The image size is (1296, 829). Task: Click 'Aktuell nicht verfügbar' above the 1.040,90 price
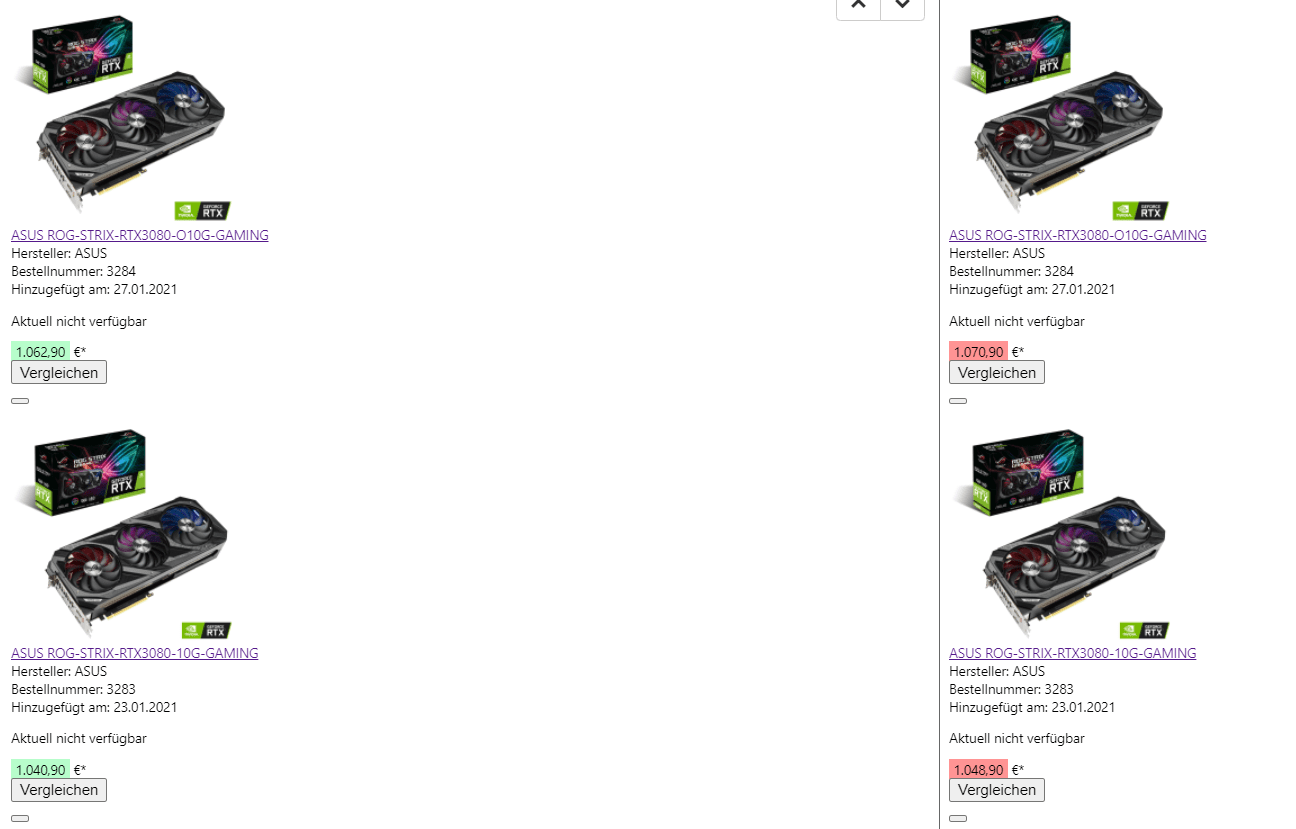[x=79, y=739]
